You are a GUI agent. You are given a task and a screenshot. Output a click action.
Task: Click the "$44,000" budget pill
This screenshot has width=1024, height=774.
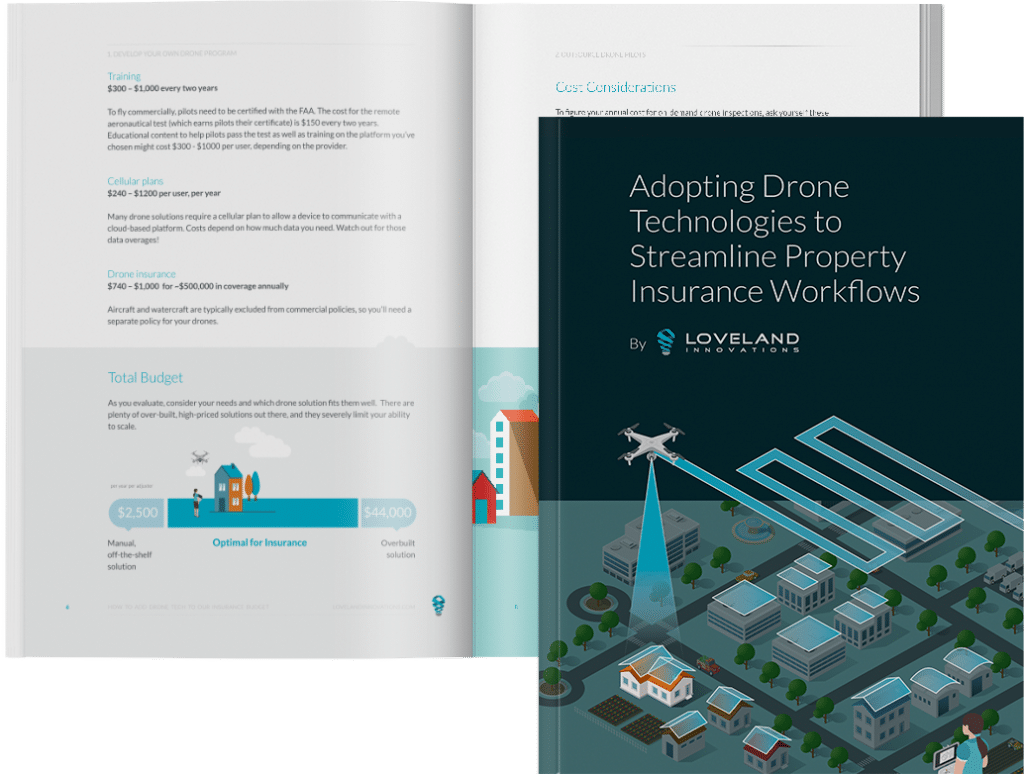(388, 513)
